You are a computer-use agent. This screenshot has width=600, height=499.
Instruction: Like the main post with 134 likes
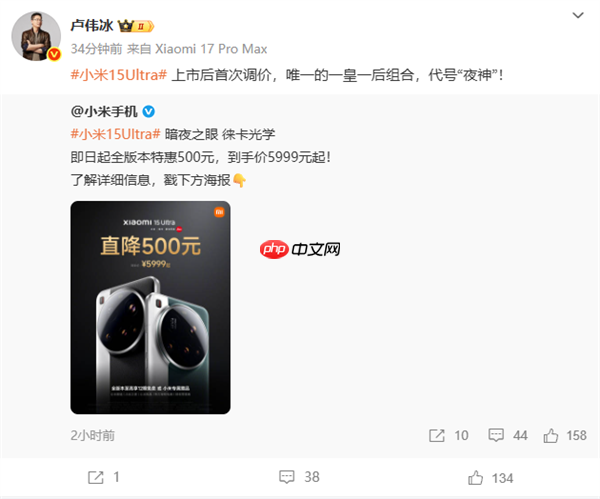[x=475, y=478]
